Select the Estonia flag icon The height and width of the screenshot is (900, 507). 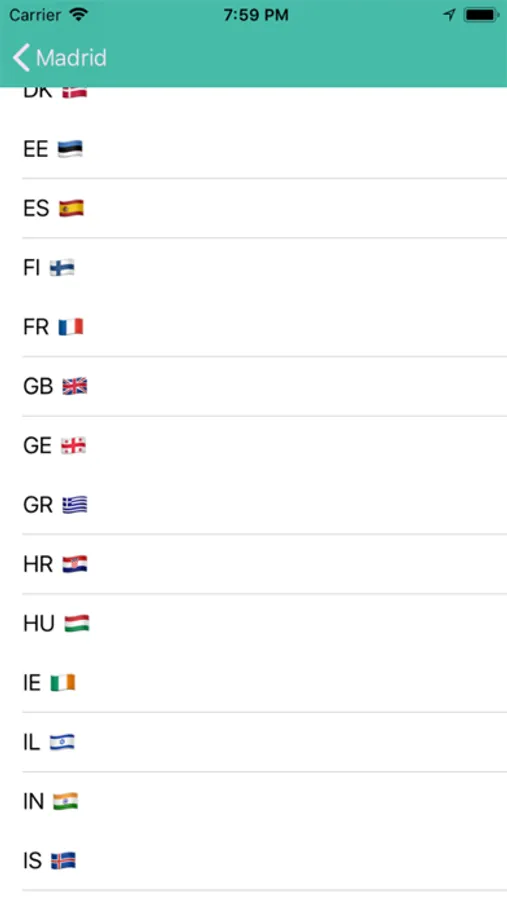coord(70,149)
